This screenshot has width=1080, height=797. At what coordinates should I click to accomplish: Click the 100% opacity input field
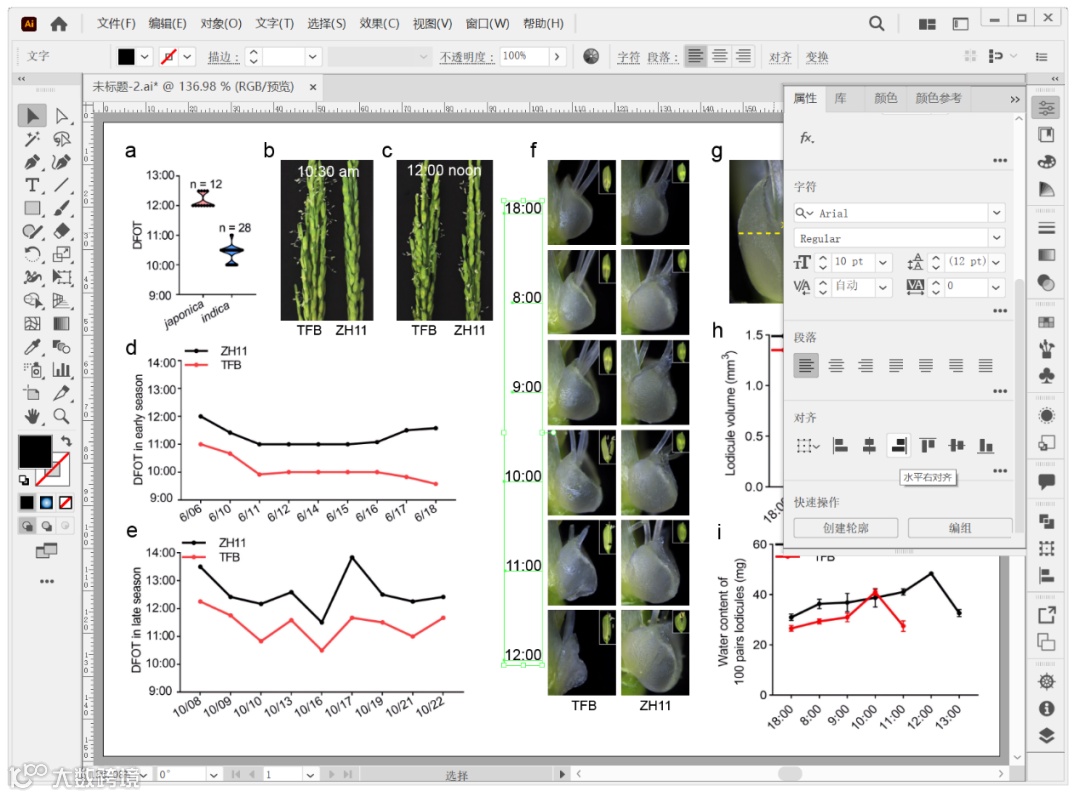click(x=524, y=56)
